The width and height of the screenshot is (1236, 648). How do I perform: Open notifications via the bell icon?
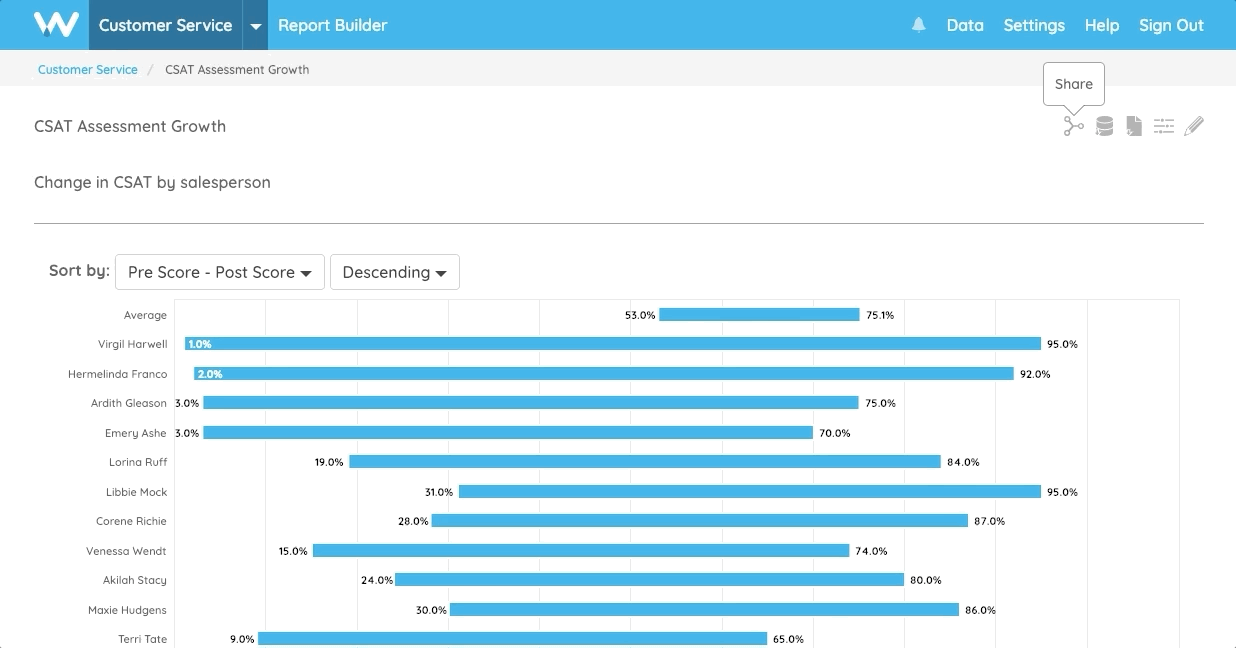click(x=918, y=25)
